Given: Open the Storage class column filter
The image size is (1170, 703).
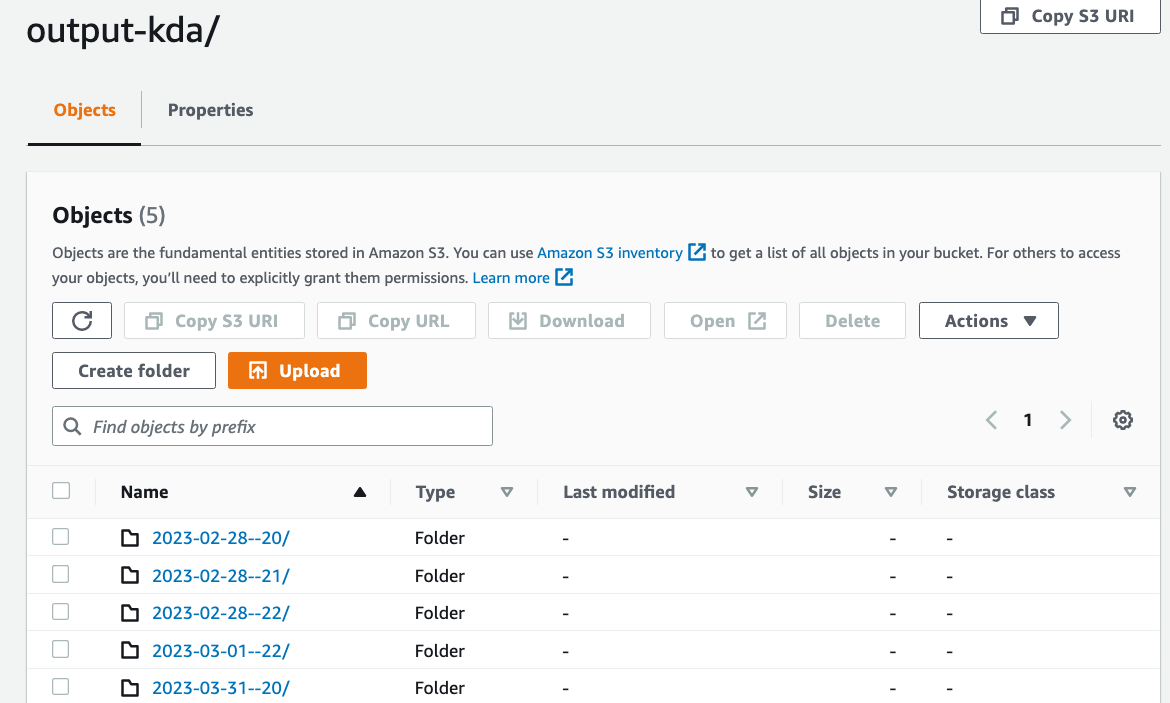Looking at the screenshot, I should click(1130, 492).
